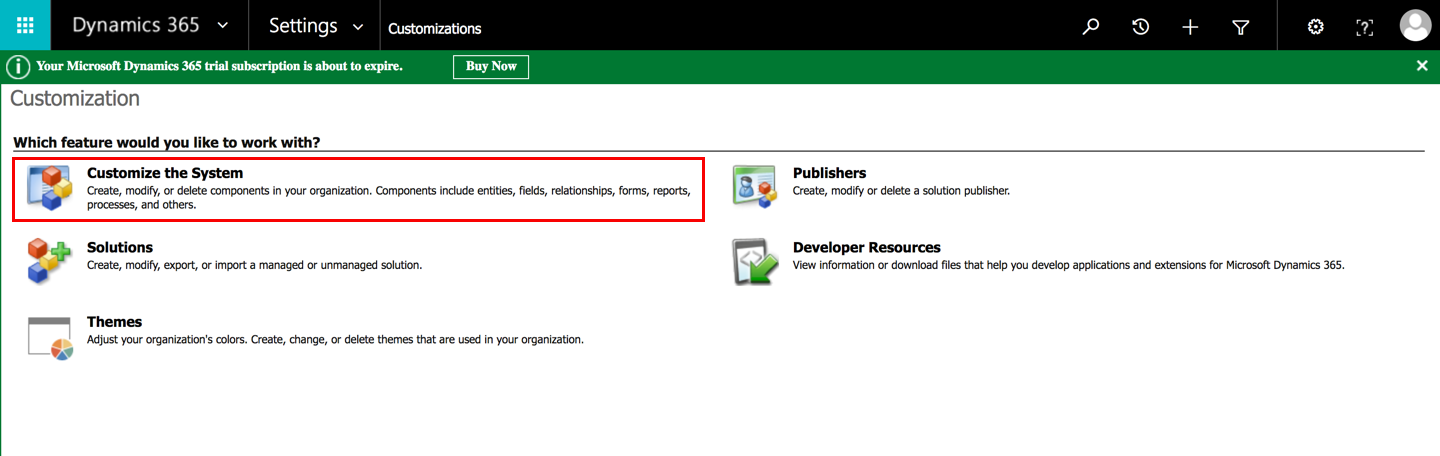Open Customize the System link
Image resolution: width=1440 pixels, height=456 pixels.
165,173
